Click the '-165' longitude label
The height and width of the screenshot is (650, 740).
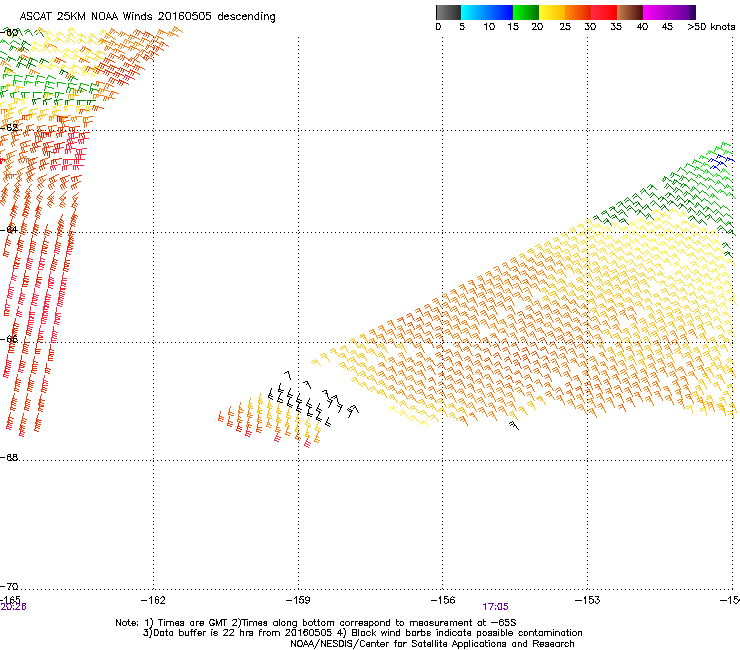[10, 599]
